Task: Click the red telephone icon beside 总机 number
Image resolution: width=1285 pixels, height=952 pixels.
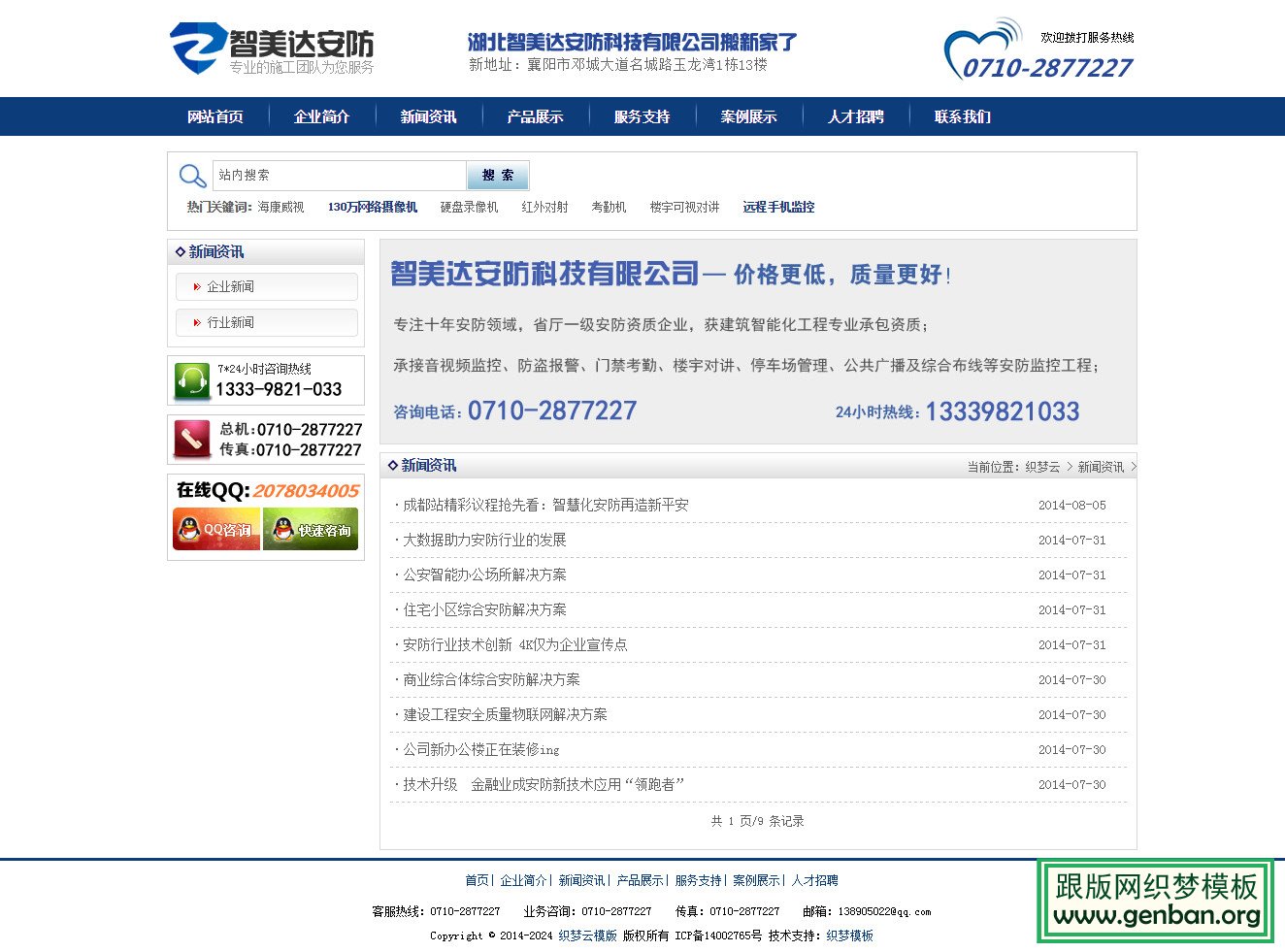Action: point(191,439)
